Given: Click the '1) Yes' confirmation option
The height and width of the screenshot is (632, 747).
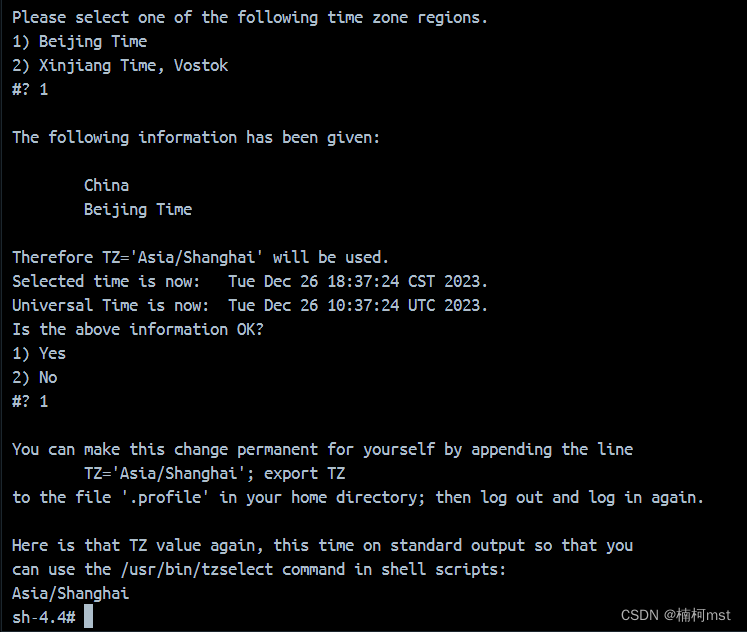Looking at the screenshot, I should [39, 353].
